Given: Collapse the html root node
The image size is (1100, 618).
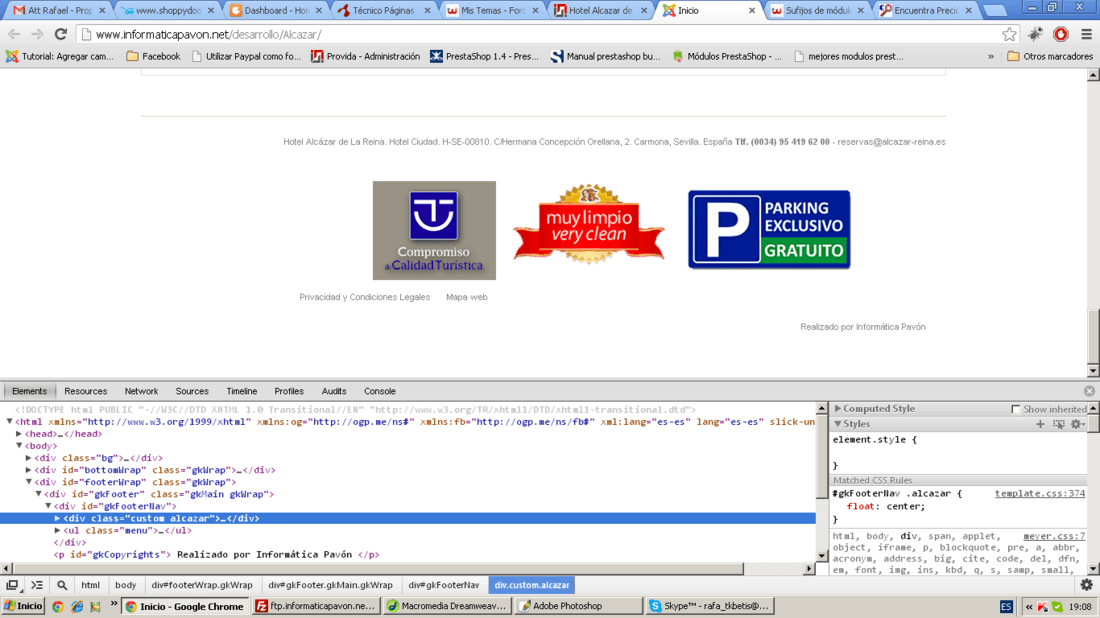Looking at the screenshot, I should 10,422.
